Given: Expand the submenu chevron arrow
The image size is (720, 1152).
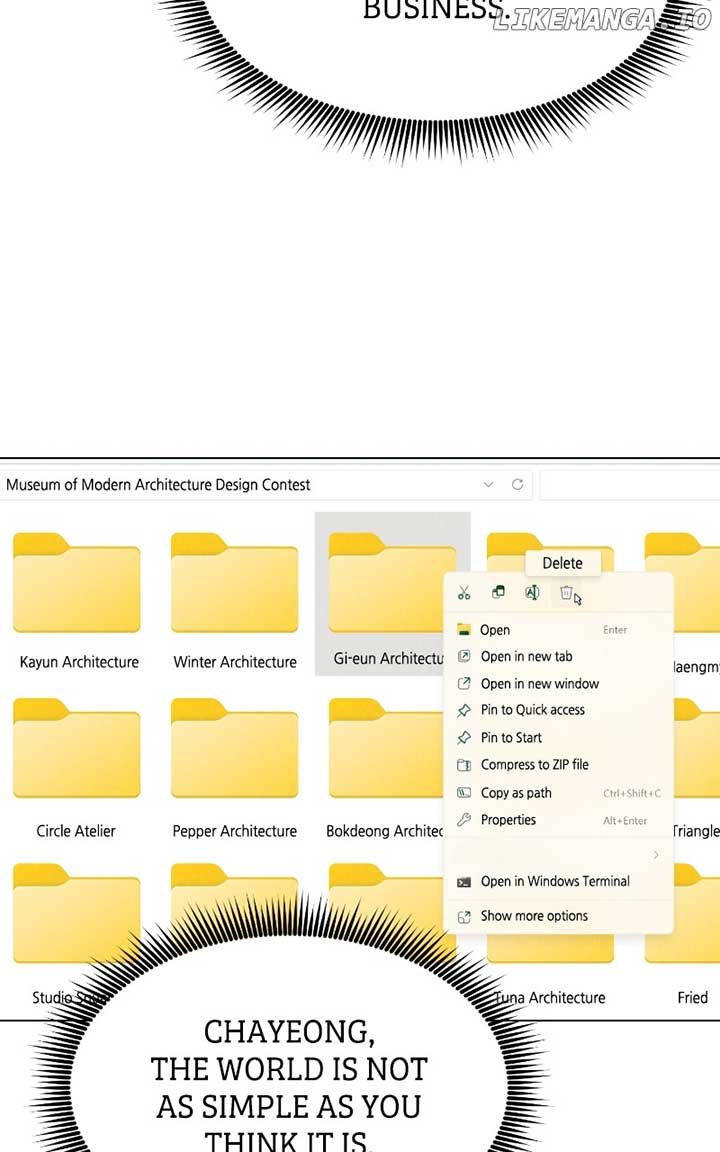Looking at the screenshot, I should pyautogui.click(x=656, y=855).
